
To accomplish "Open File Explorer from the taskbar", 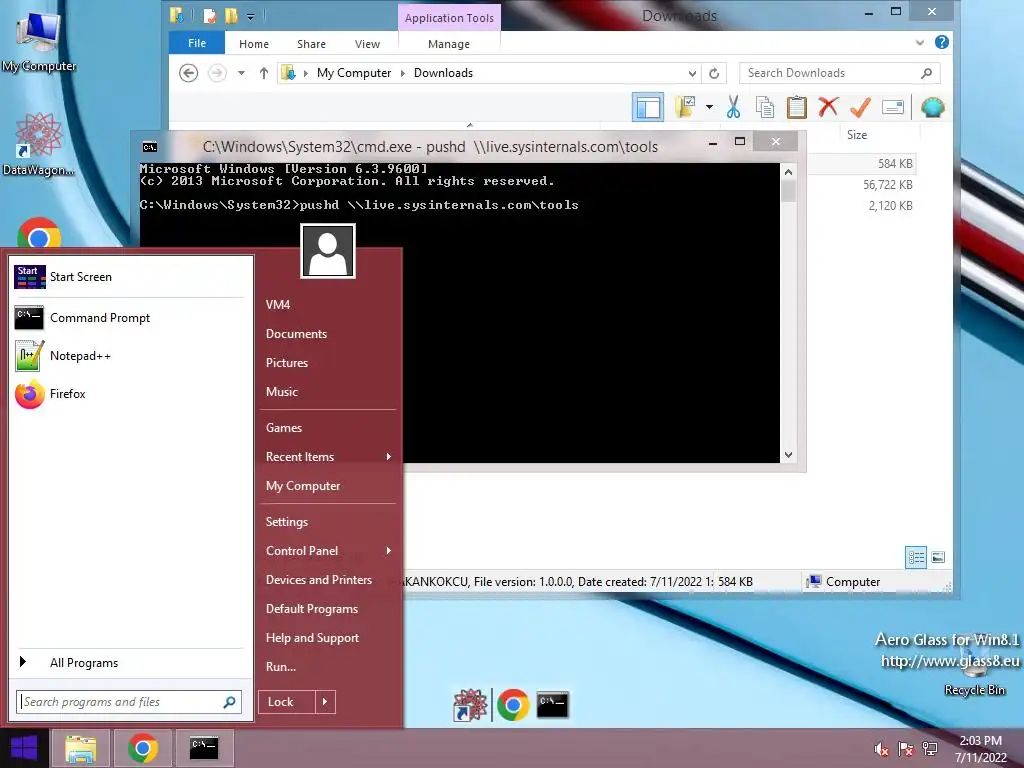I will (x=80, y=748).
